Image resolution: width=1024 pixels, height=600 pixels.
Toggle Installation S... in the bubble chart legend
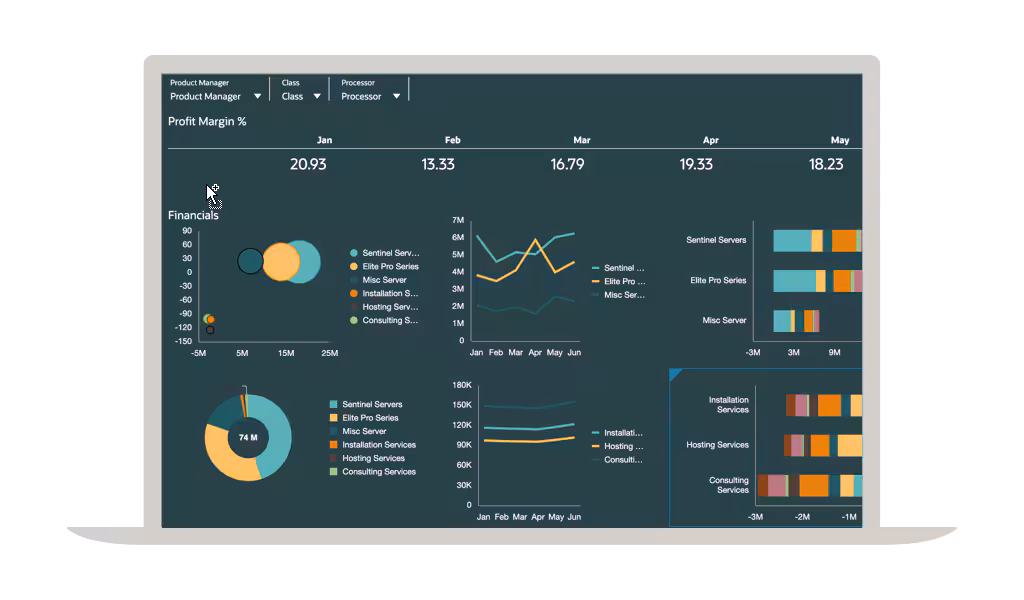point(384,293)
